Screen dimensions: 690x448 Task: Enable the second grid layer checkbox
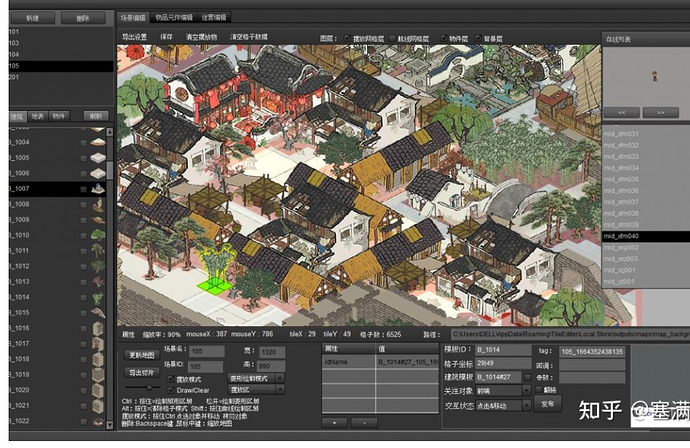(392, 39)
